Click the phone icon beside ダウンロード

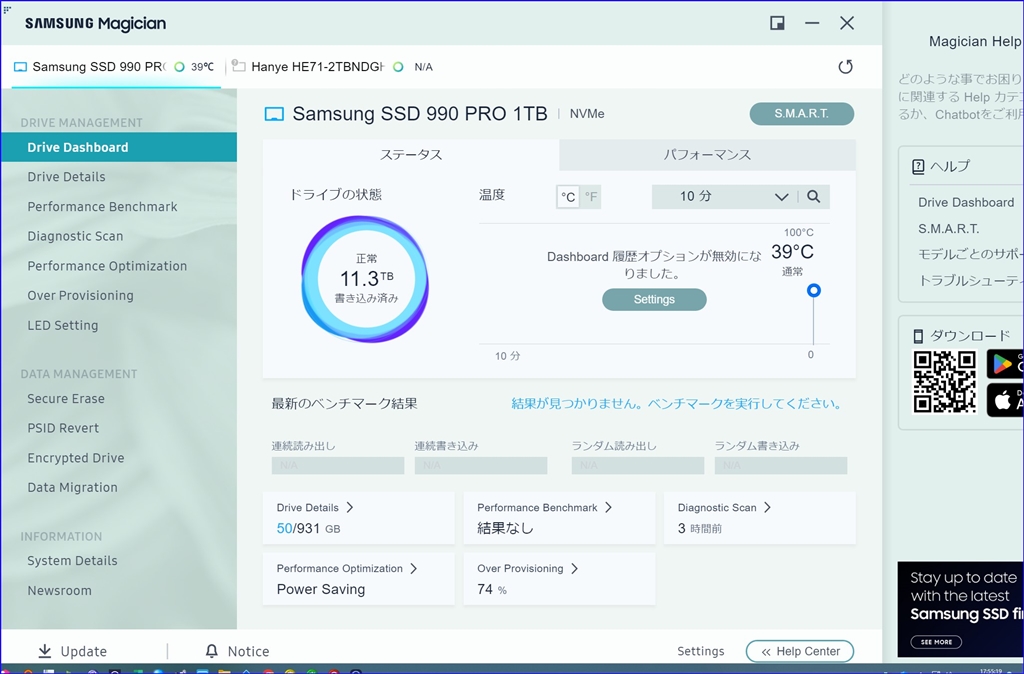coord(918,336)
